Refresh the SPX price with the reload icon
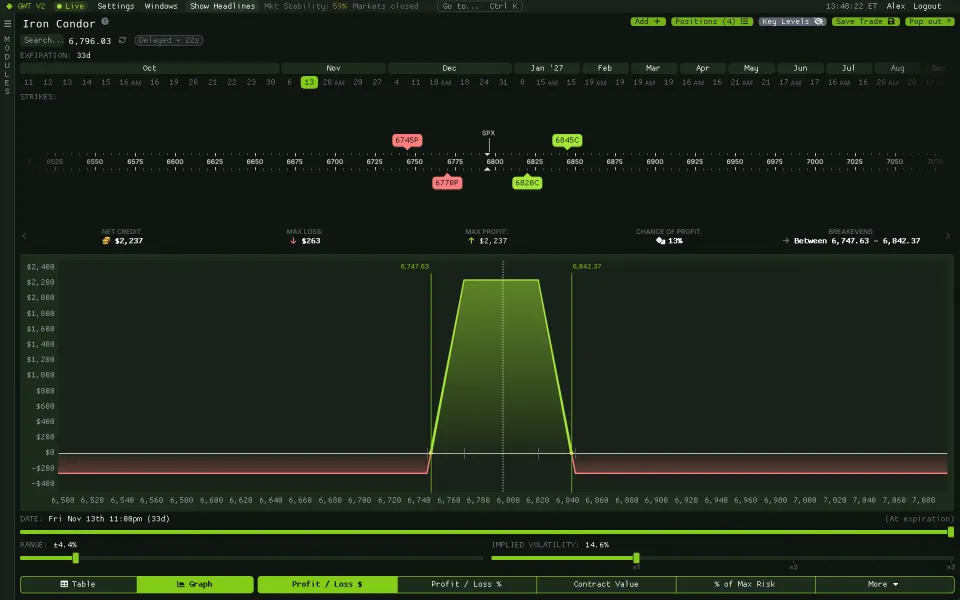960x600 pixels. click(122, 40)
